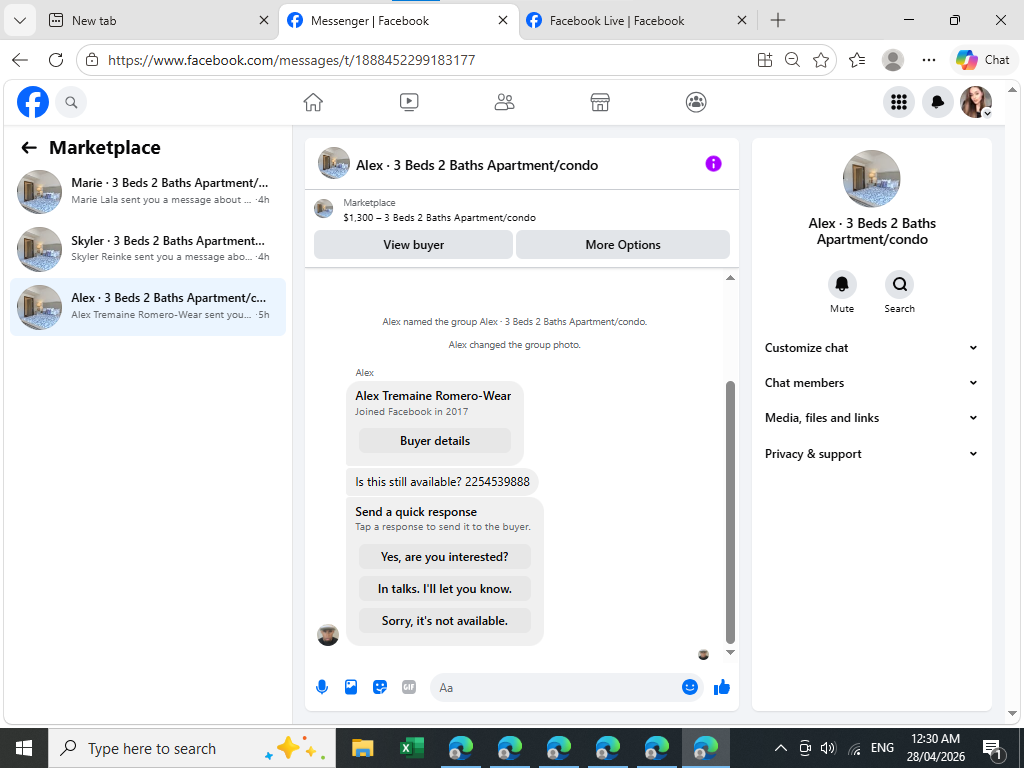This screenshot has height=768, width=1024.
Task: Click the GIF icon in composer
Action: (409, 687)
